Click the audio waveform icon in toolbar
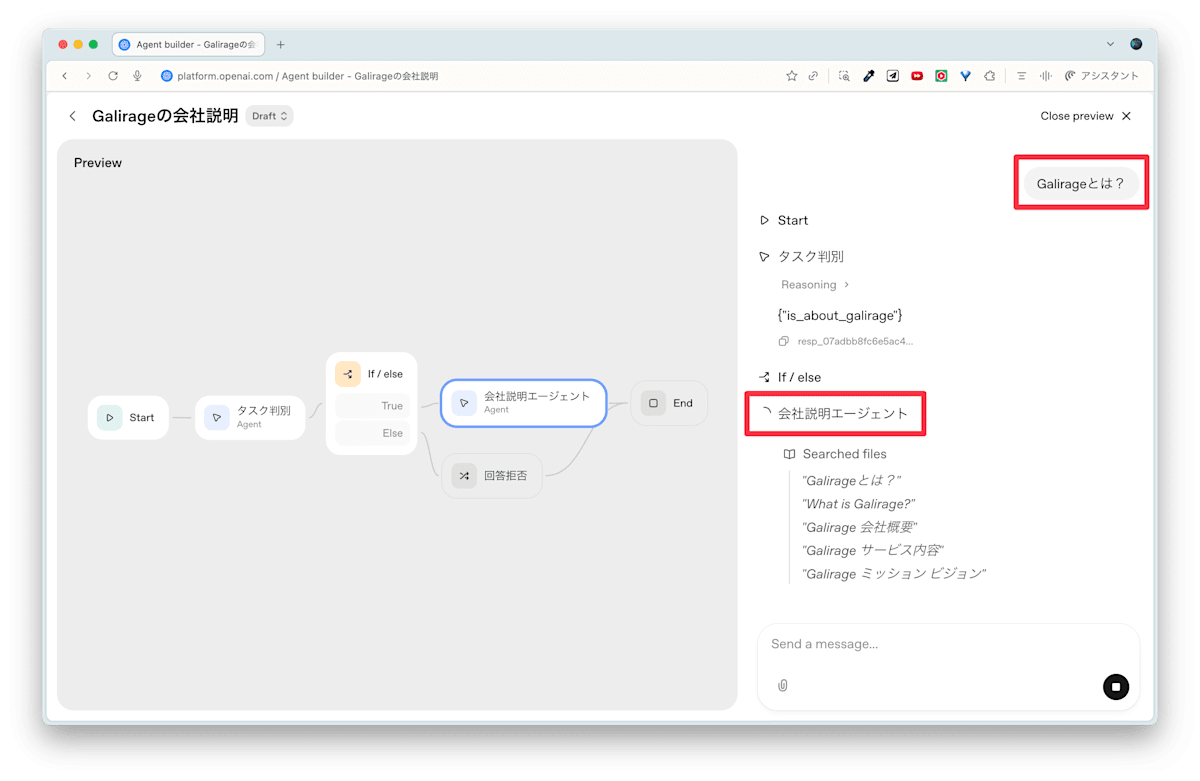Screen dimensions: 1200x781 [1046, 76]
